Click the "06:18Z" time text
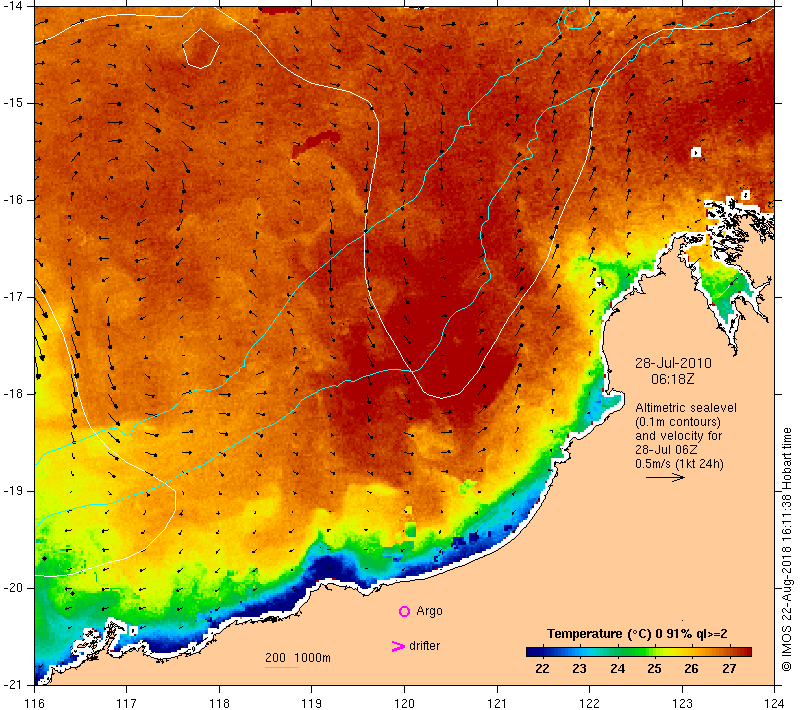The height and width of the screenshot is (710, 800). [x=672, y=379]
